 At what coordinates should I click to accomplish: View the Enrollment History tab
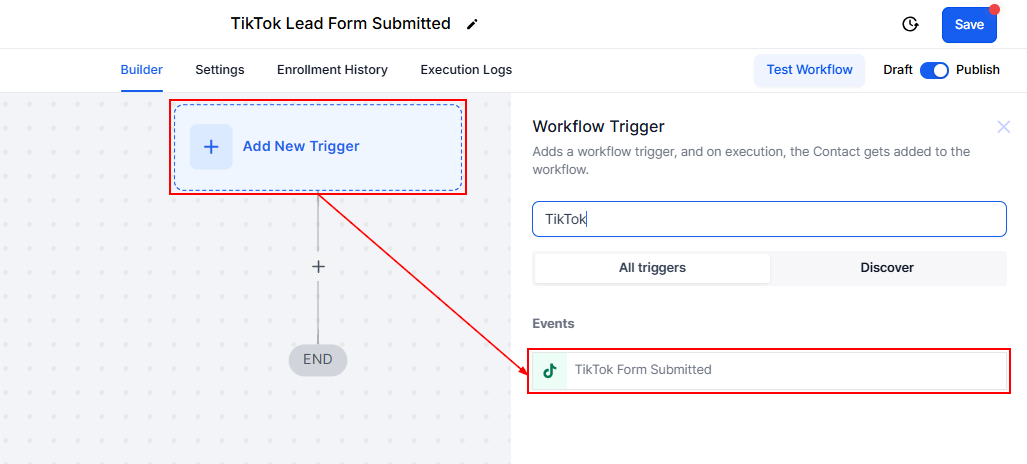point(332,70)
